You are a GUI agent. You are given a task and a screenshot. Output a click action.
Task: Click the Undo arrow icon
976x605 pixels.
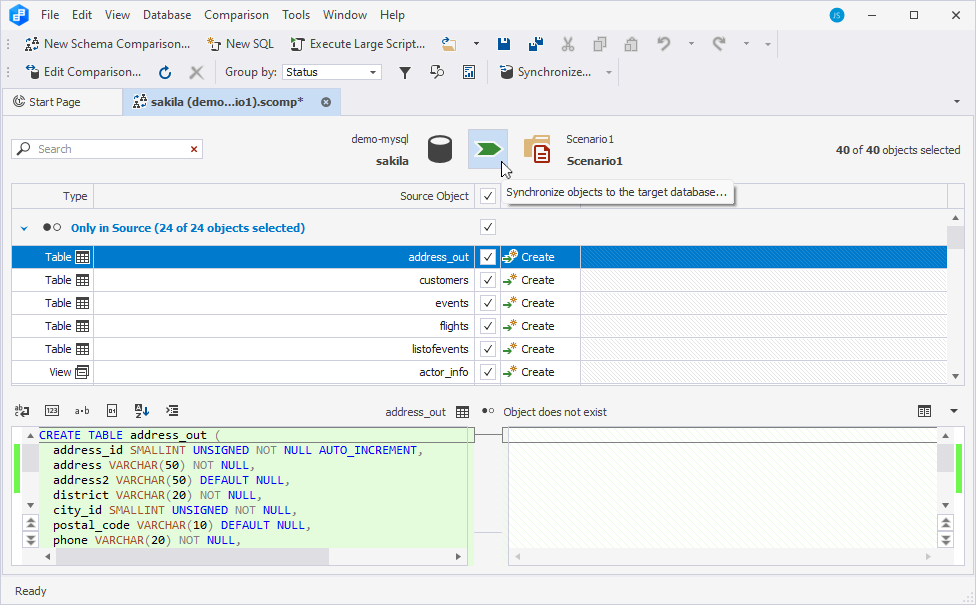[x=664, y=44]
